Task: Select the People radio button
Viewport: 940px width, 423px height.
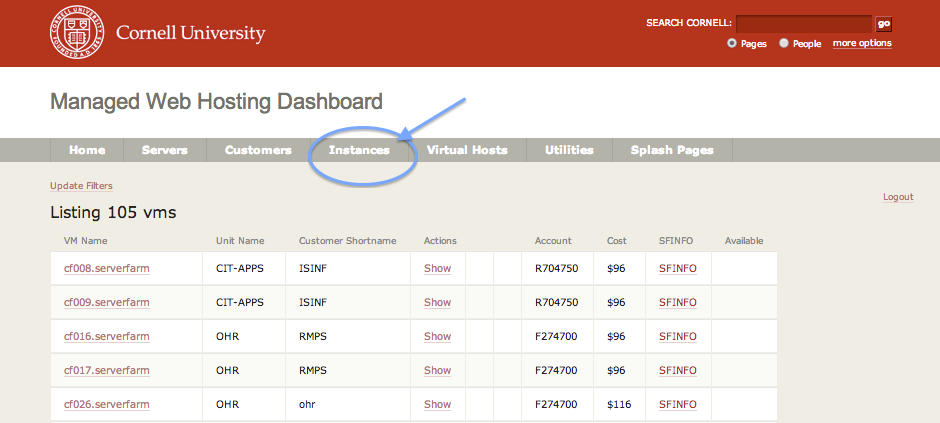Action: pyautogui.click(x=784, y=43)
